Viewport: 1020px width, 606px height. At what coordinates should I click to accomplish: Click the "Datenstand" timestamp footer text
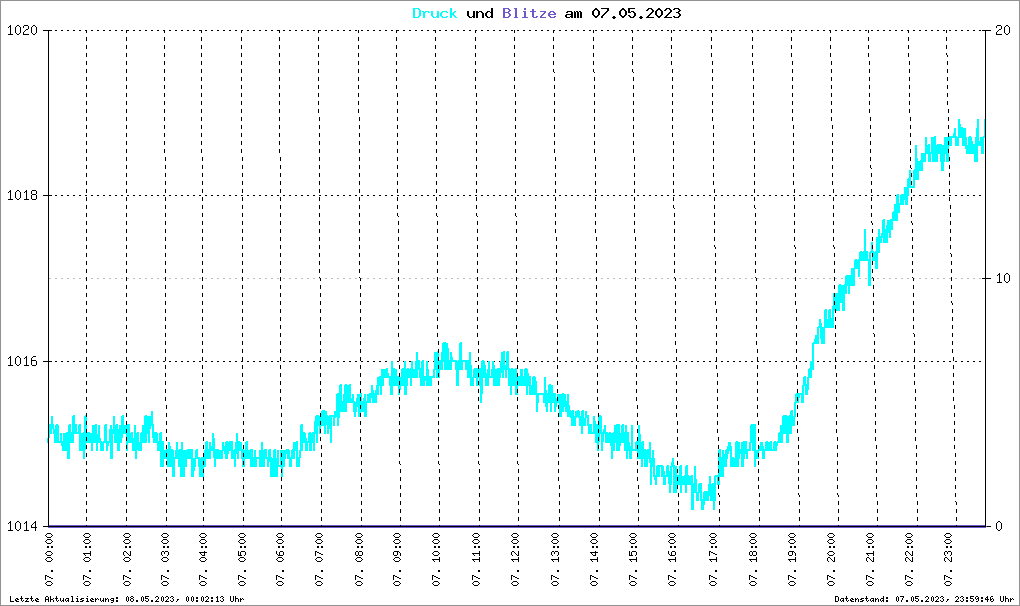pyautogui.click(x=924, y=599)
